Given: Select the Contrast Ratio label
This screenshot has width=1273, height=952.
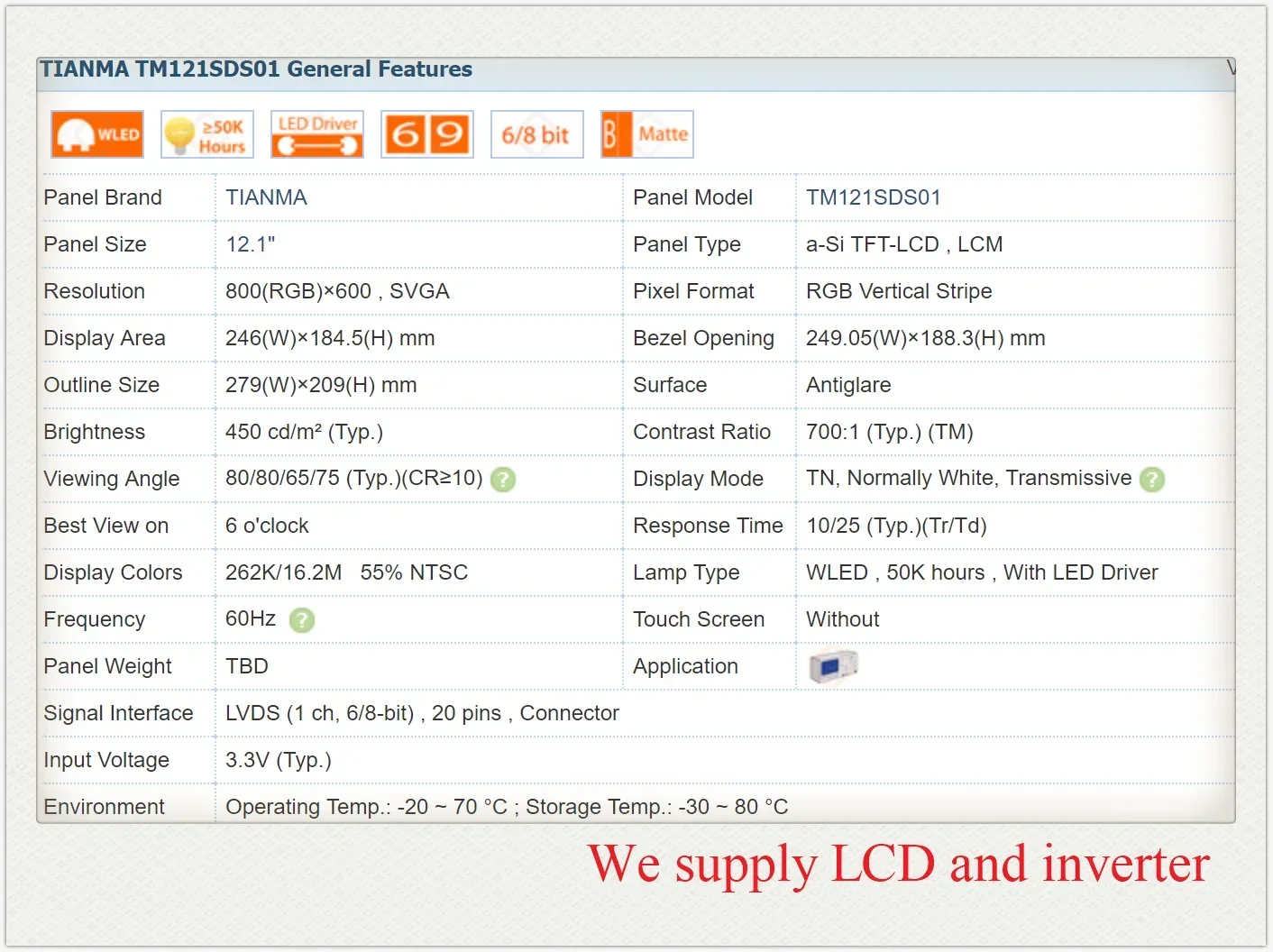Looking at the screenshot, I should [x=701, y=432].
